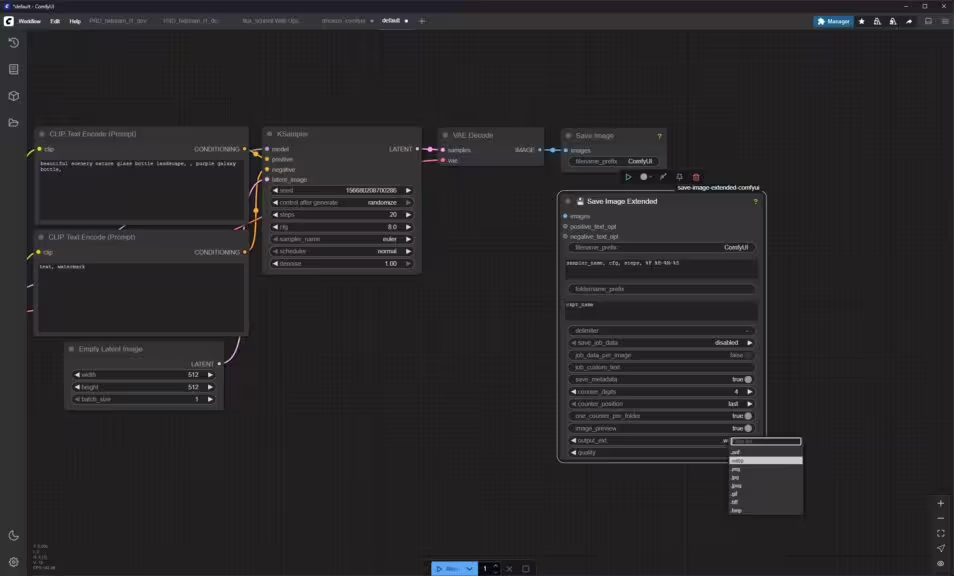
Task: Open the hamburger menu icon at top right
Action: coord(945,21)
